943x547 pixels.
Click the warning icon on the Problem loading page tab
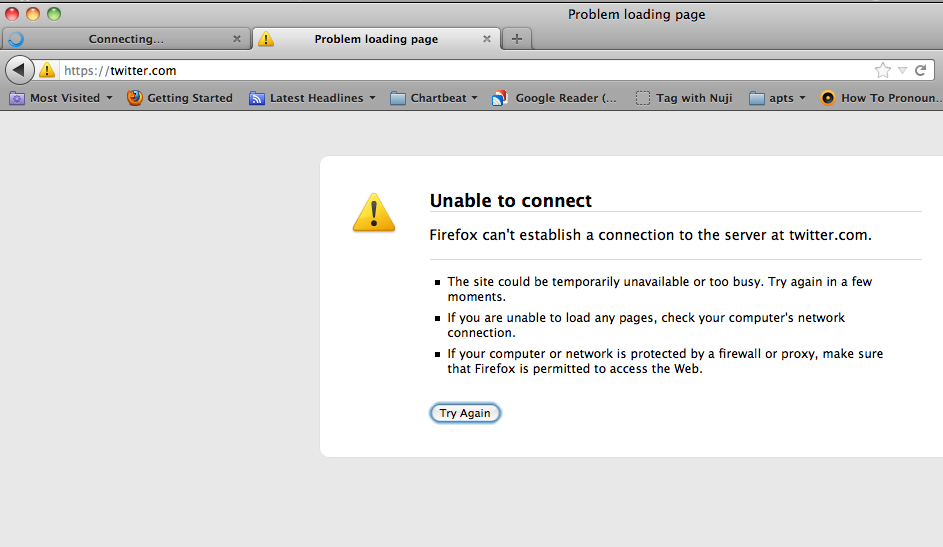click(266, 39)
